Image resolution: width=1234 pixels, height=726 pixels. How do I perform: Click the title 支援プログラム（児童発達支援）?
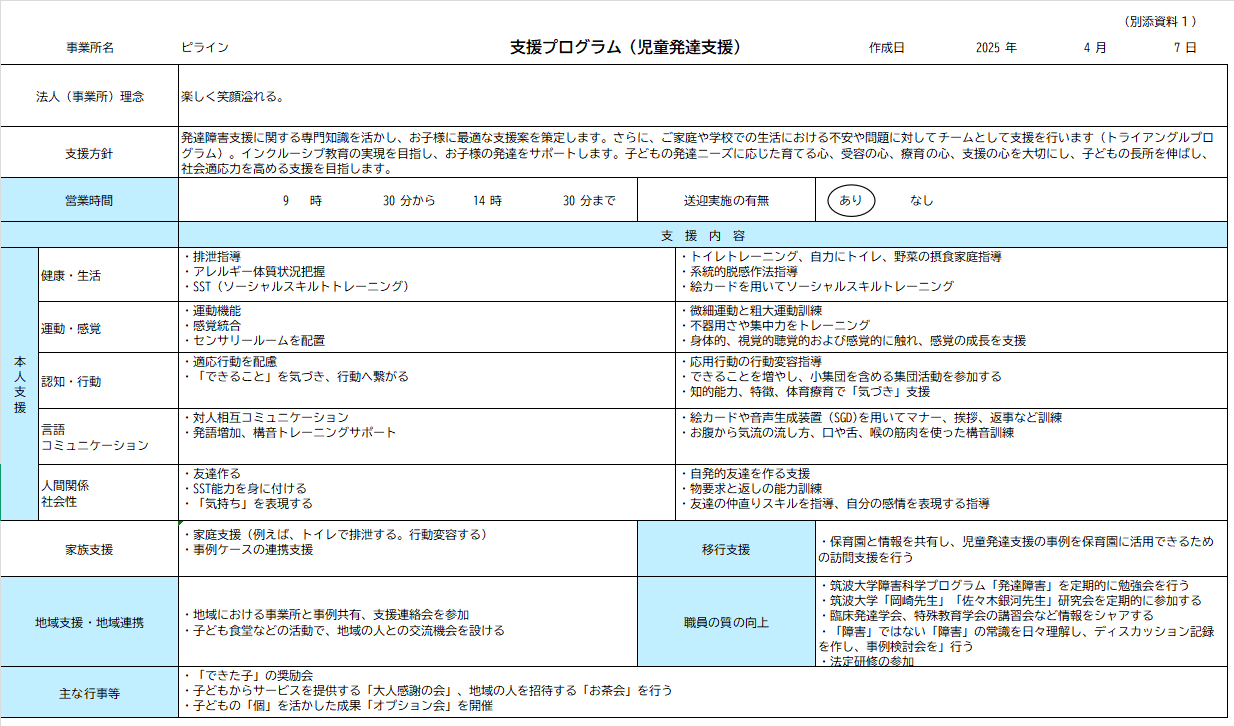[625, 47]
